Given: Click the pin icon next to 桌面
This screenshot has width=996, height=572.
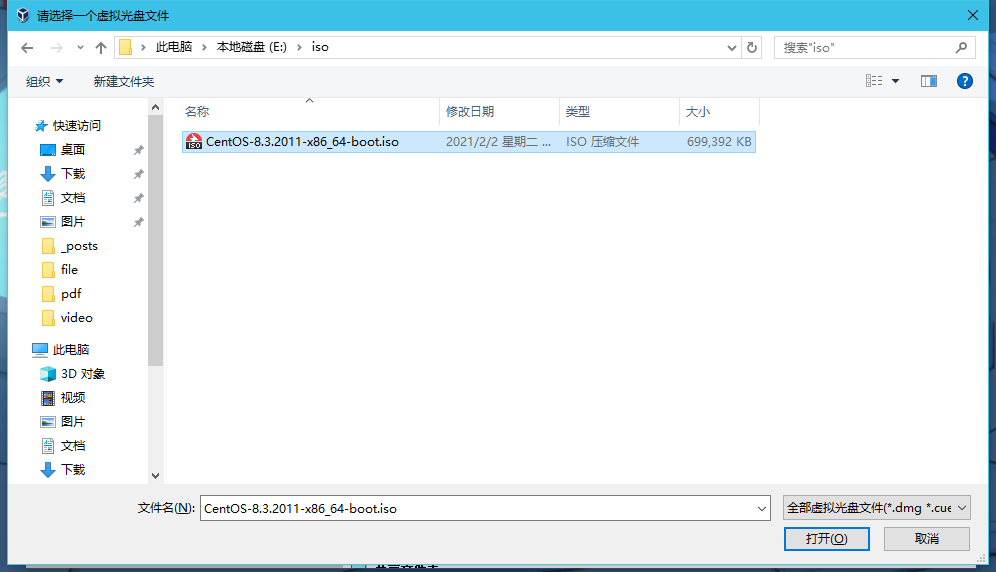Looking at the screenshot, I should (x=138, y=150).
